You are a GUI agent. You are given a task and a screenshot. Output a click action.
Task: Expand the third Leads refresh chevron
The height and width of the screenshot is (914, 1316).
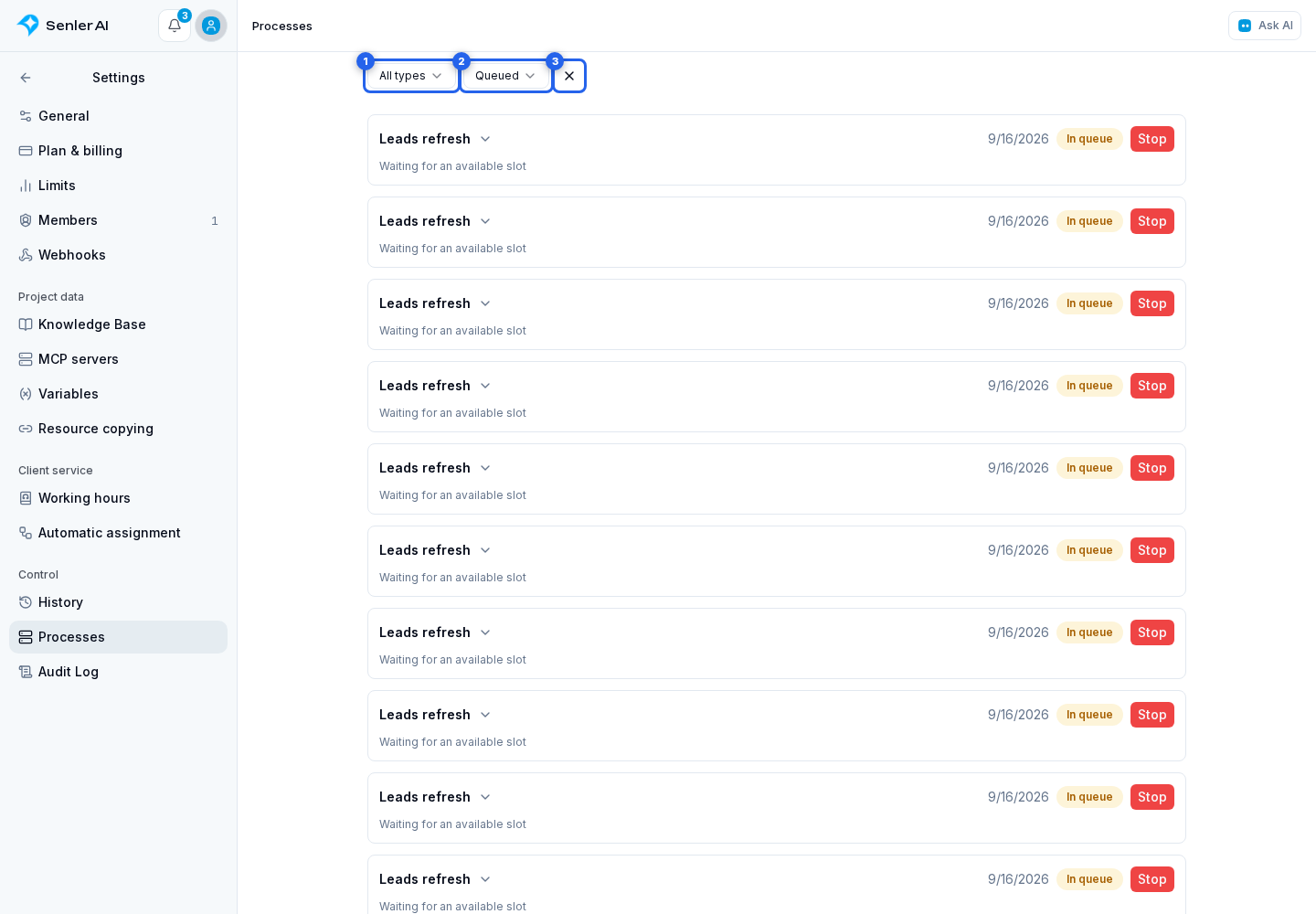pos(485,303)
